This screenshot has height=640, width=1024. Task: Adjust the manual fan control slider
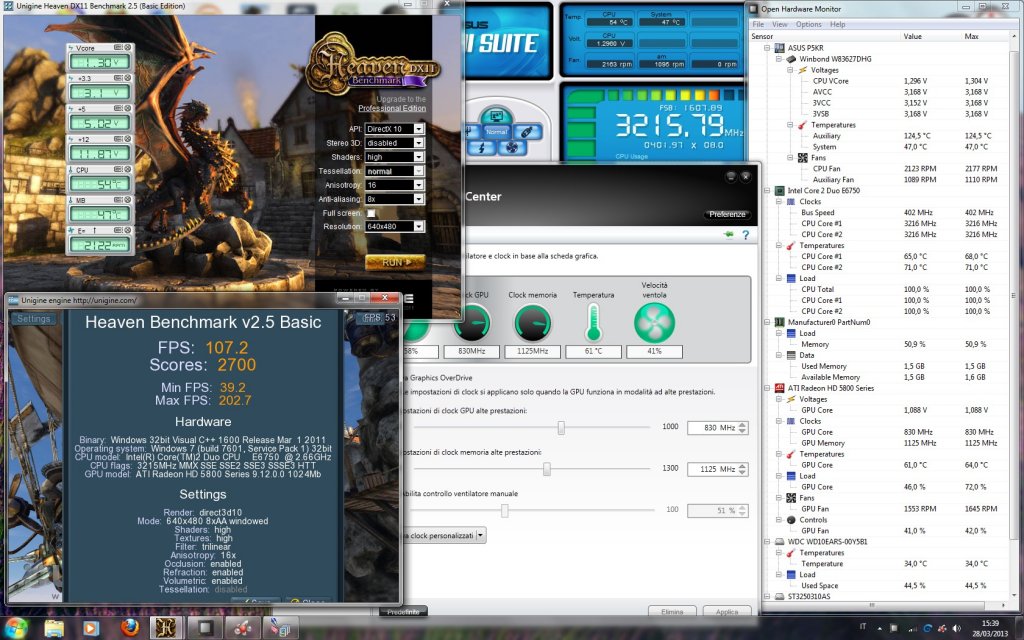tap(504, 511)
